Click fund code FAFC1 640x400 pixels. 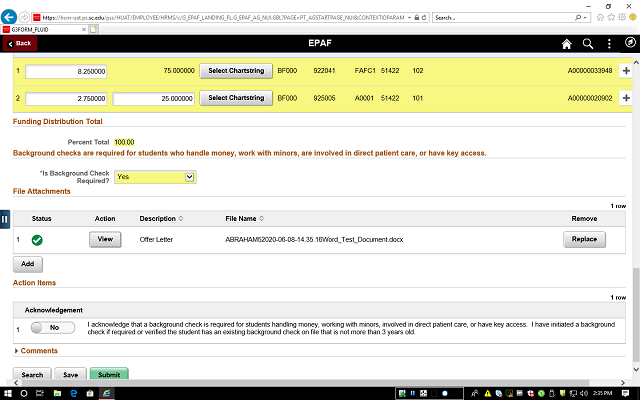click(x=365, y=71)
